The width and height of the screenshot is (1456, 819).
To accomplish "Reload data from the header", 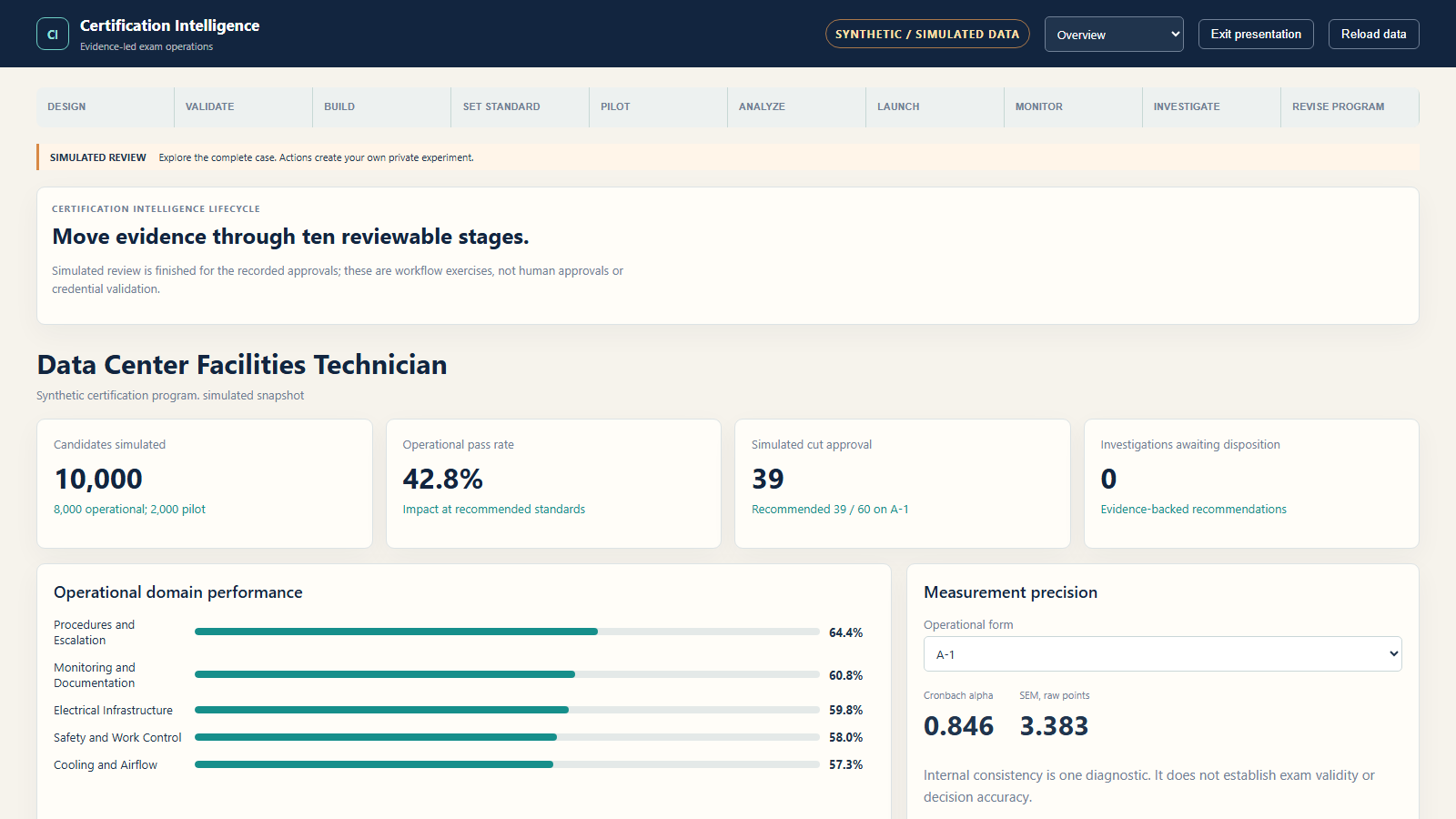I will tap(1373, 34).
